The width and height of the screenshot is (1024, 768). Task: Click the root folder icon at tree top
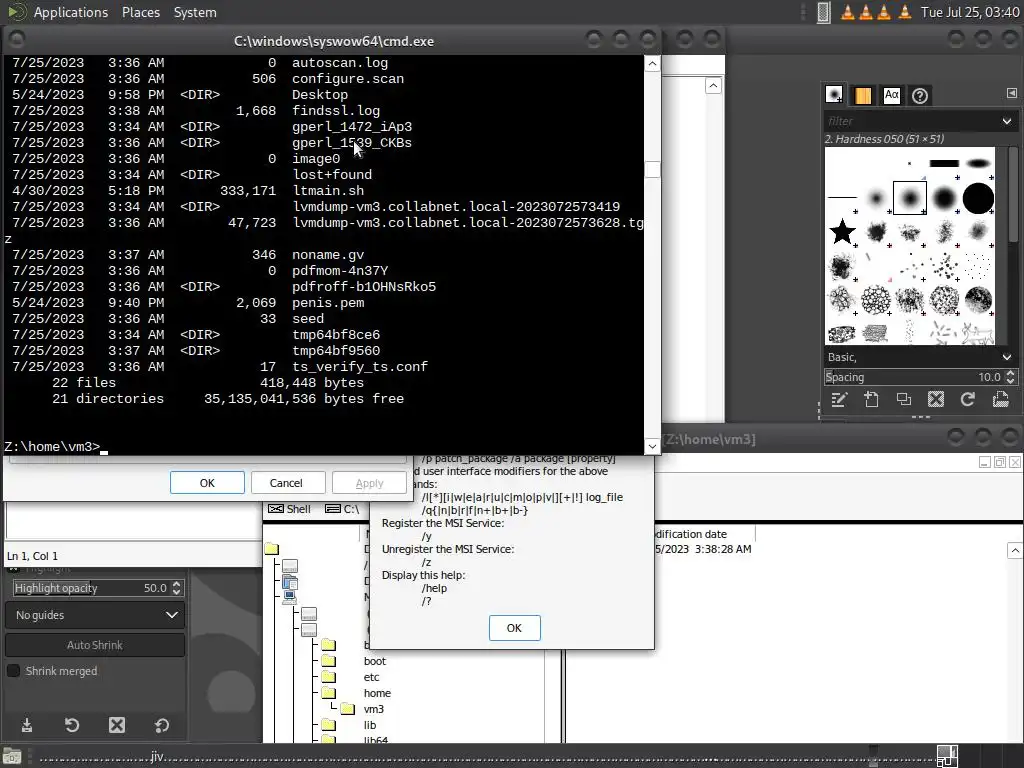click(272, 549)
